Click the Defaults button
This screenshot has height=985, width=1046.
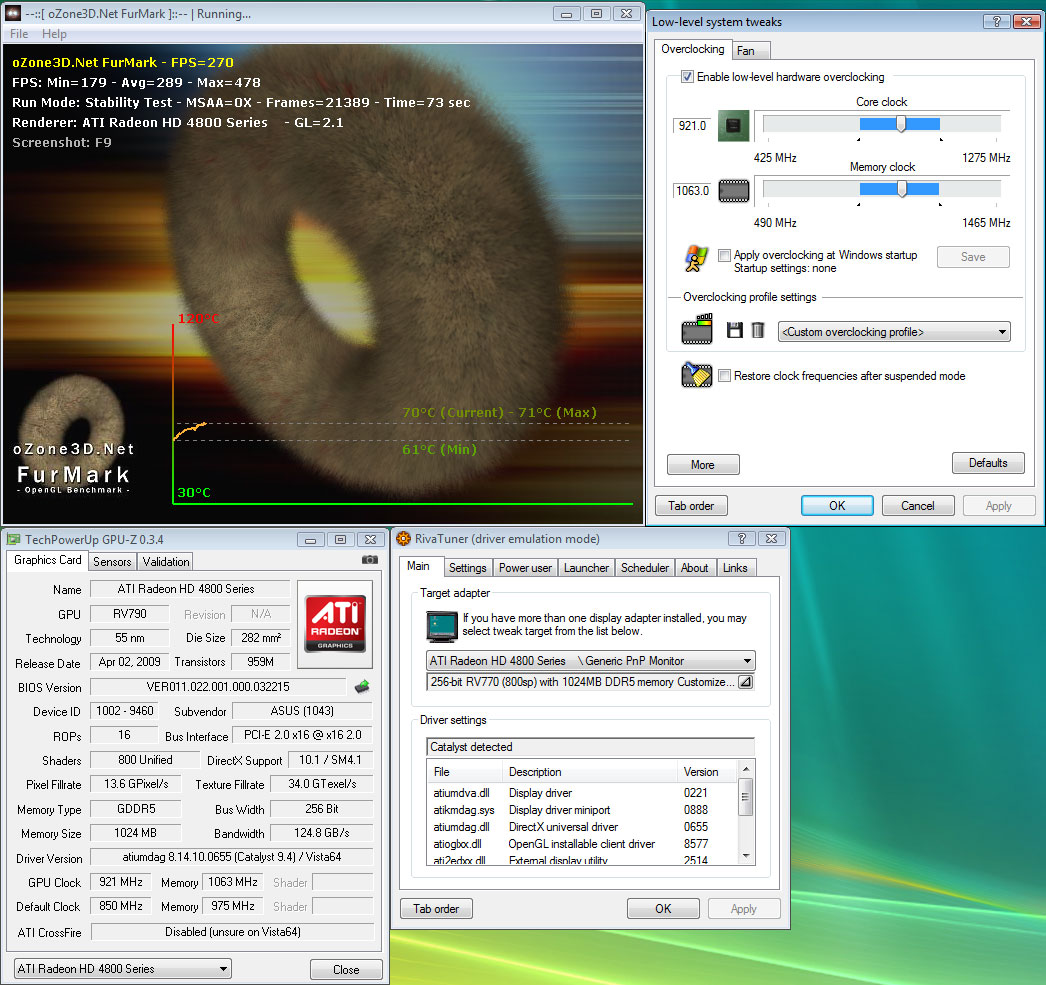pyautogui.click(x=988, y=463)
